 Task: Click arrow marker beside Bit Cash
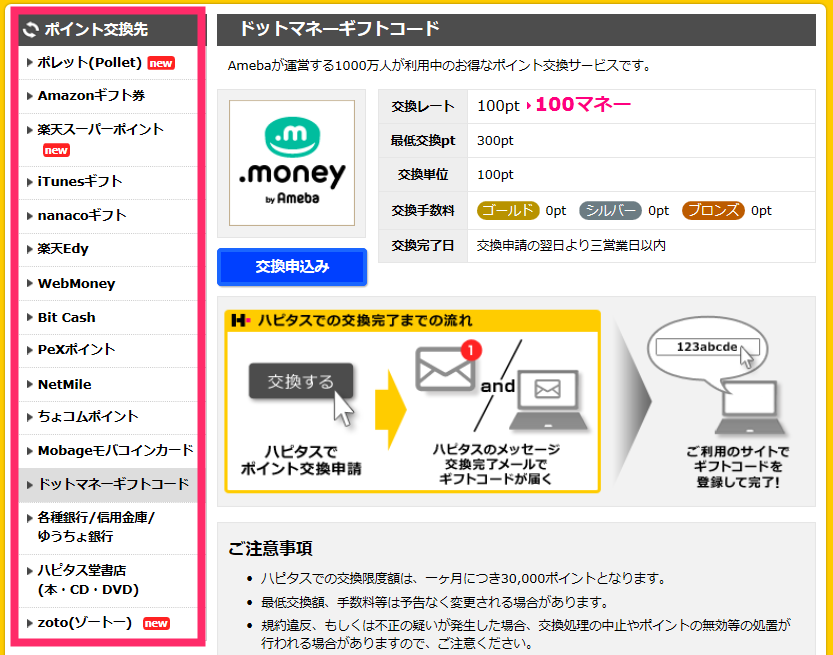click(x=30, y=317)
